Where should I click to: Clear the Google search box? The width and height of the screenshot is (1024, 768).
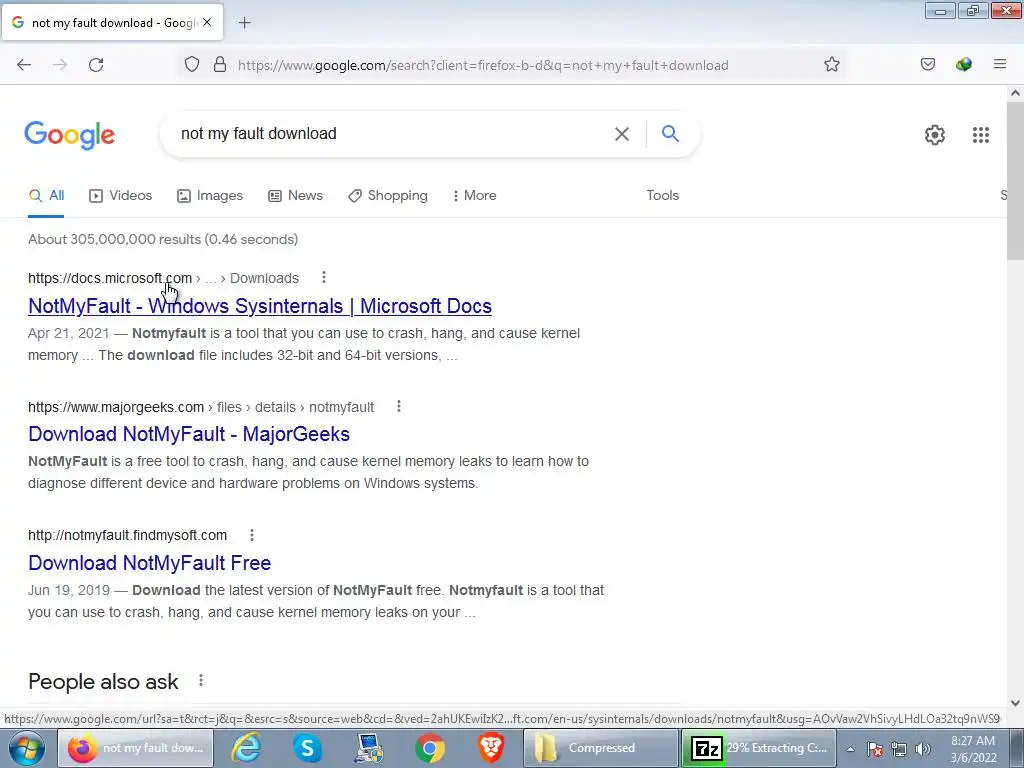coord(622,134)
